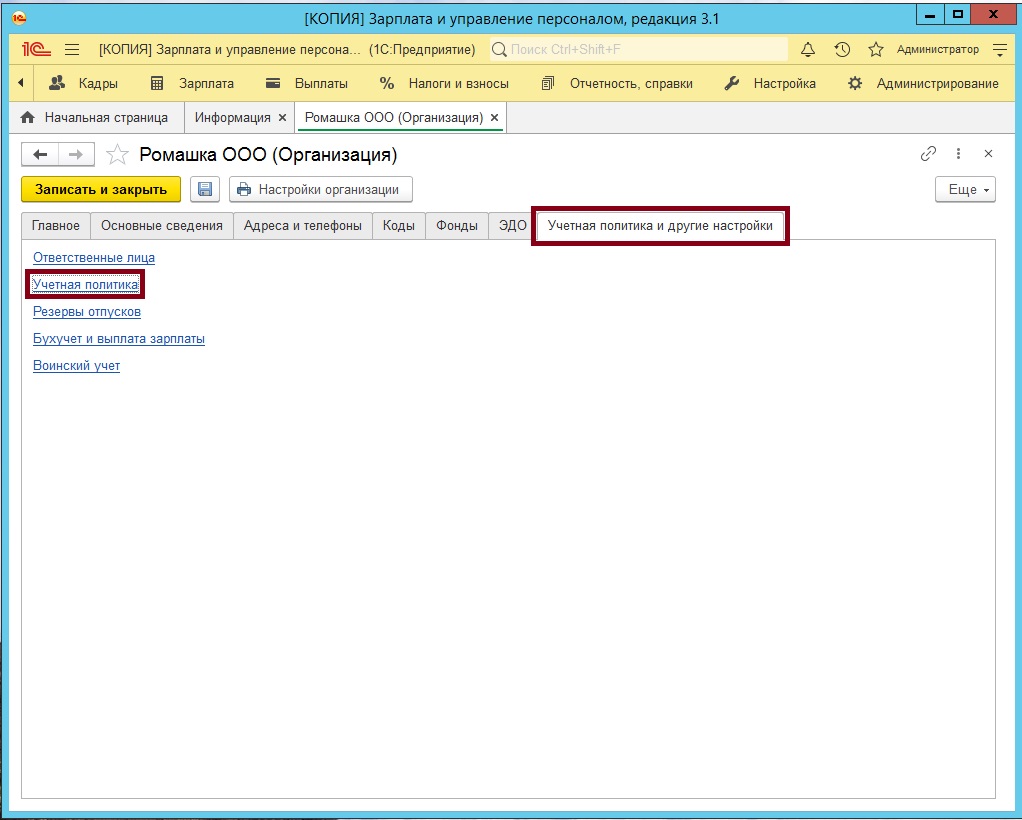The width and height of the screenshot is (1022, 820).
Task: Open service menu next to Администратор
Action: (999, 49)
